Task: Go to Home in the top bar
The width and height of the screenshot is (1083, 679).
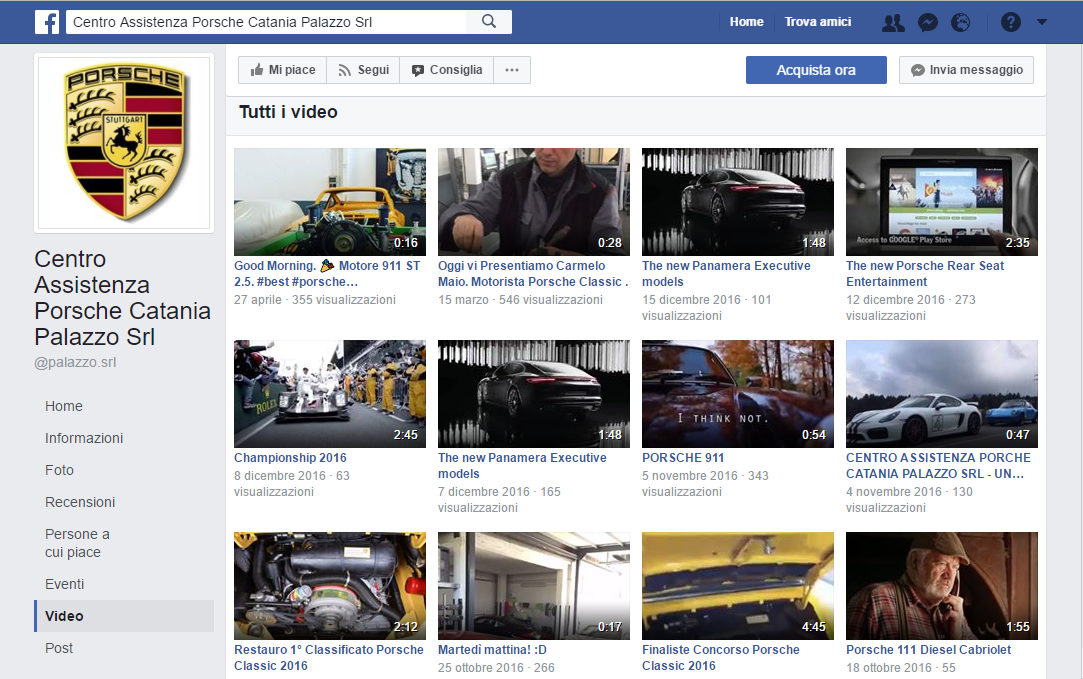Action: coord(747,22)
